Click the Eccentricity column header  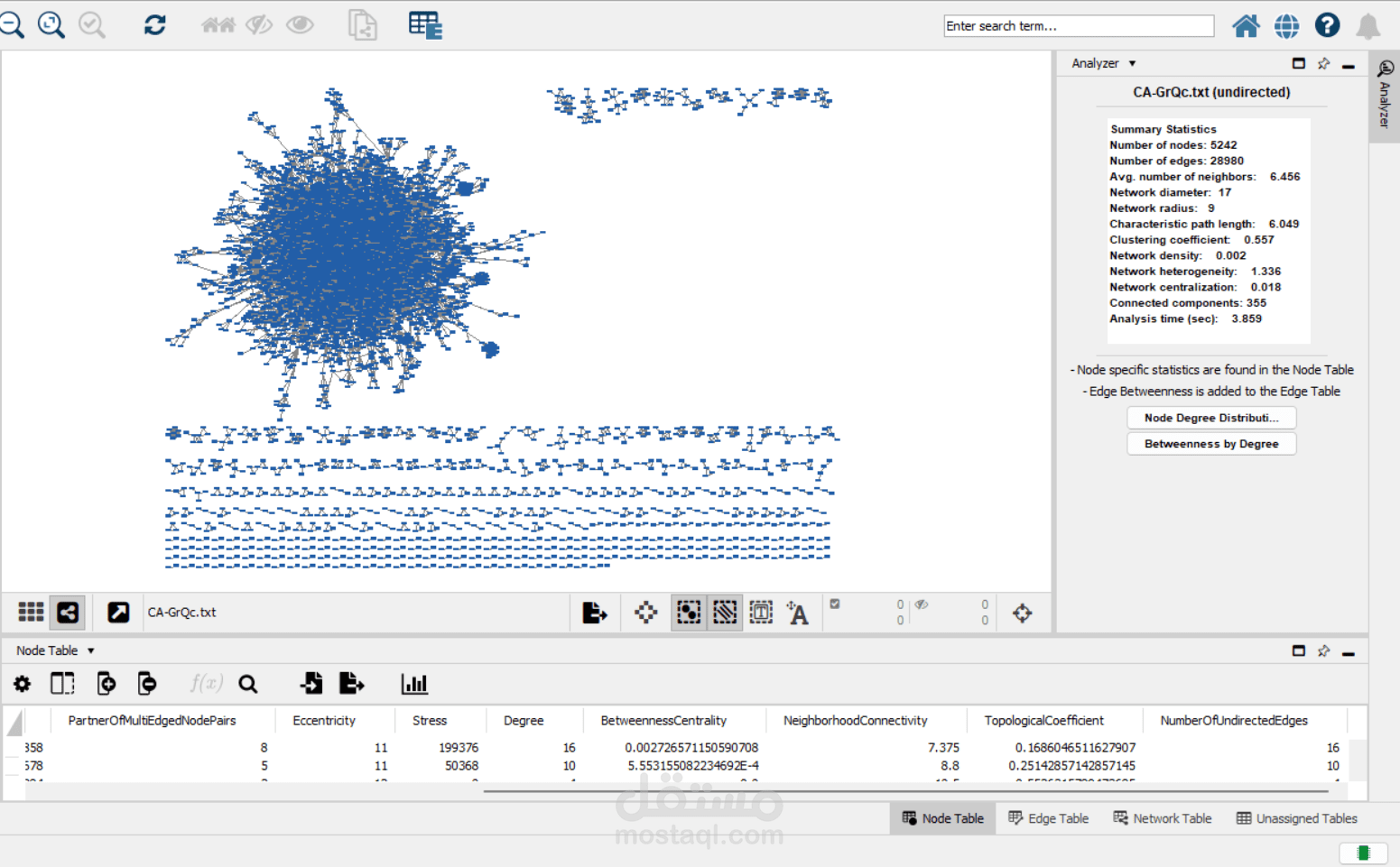(324, 721)
